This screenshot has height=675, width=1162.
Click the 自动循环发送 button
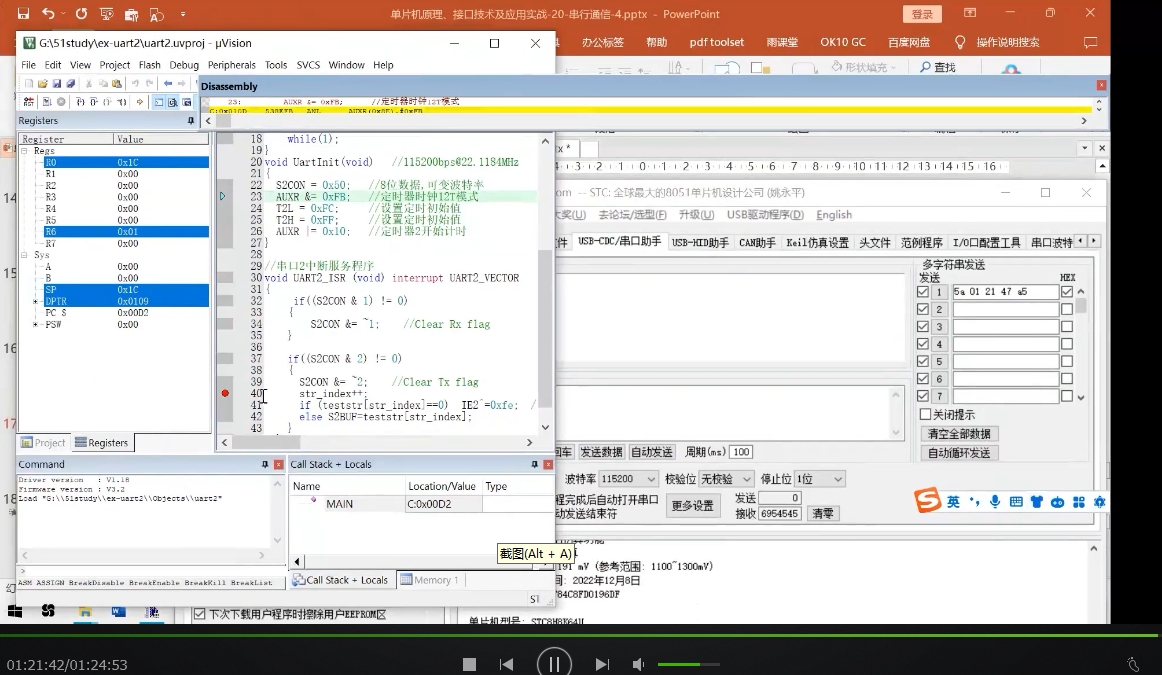[x=959, y=453]
